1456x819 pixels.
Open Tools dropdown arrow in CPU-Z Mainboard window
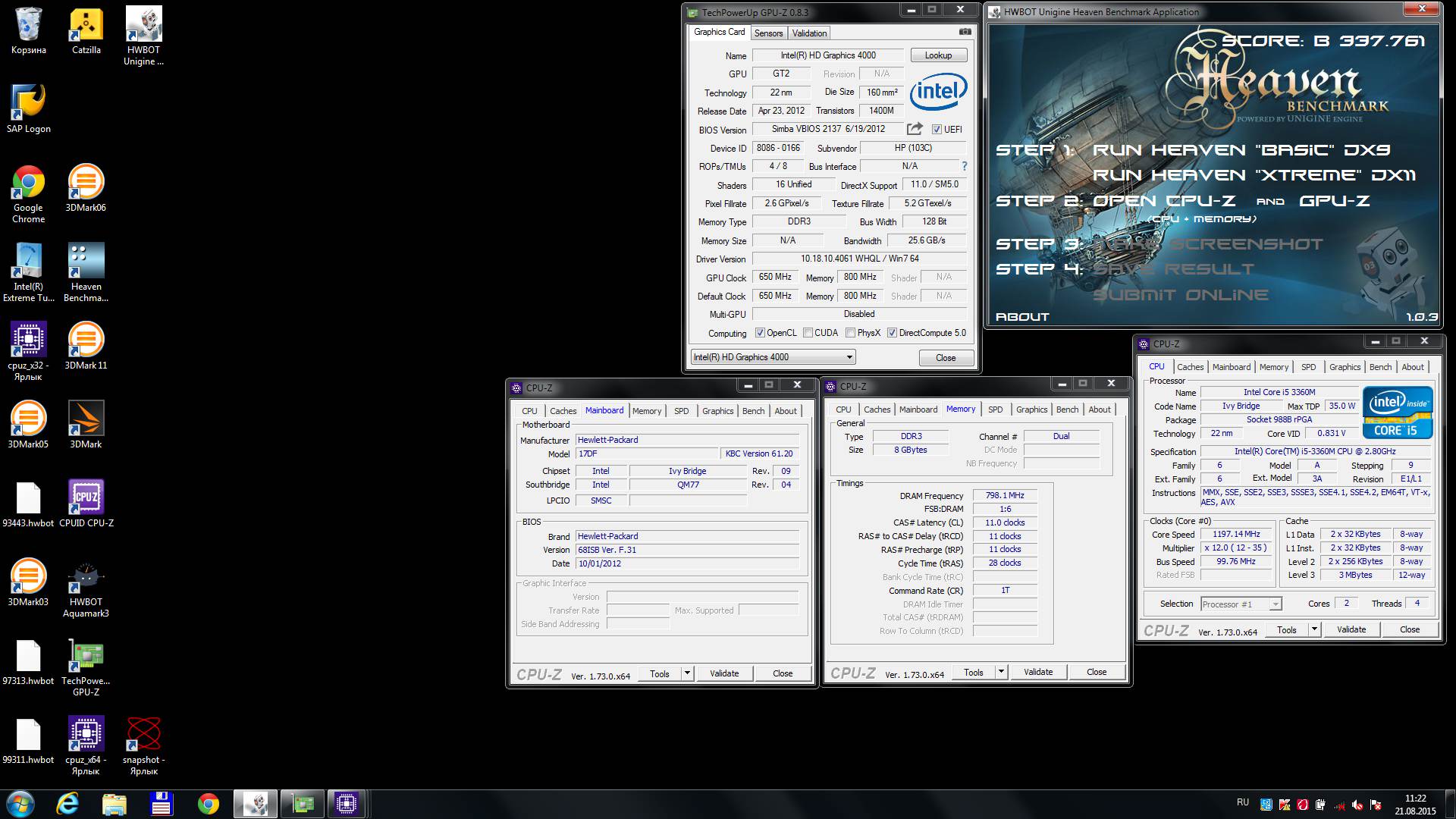[x=687, y=673]
